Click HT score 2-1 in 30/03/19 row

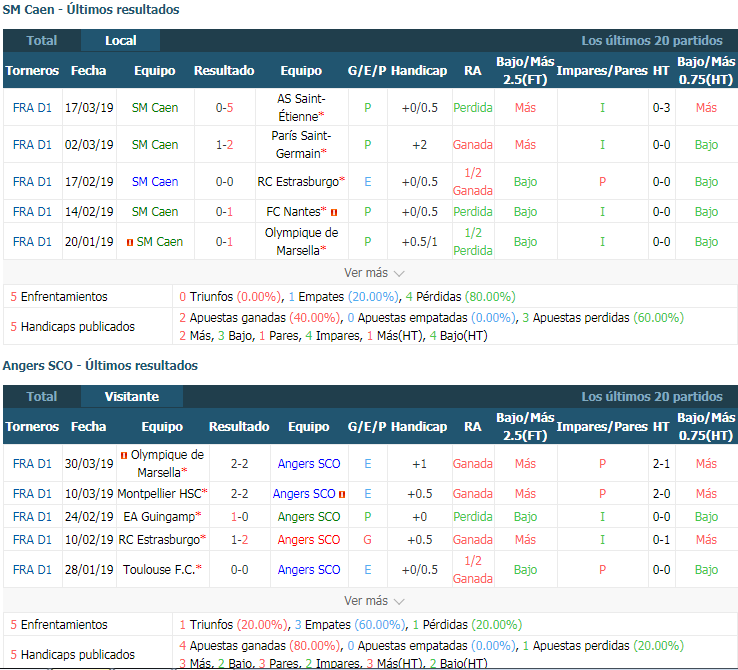pos(661,464)
